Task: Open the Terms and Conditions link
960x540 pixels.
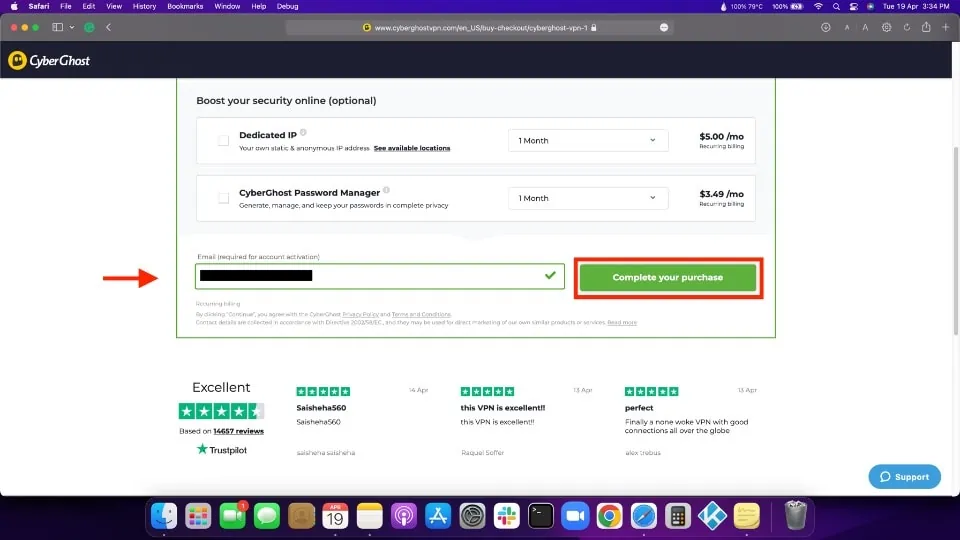Action: coord(421,314)
